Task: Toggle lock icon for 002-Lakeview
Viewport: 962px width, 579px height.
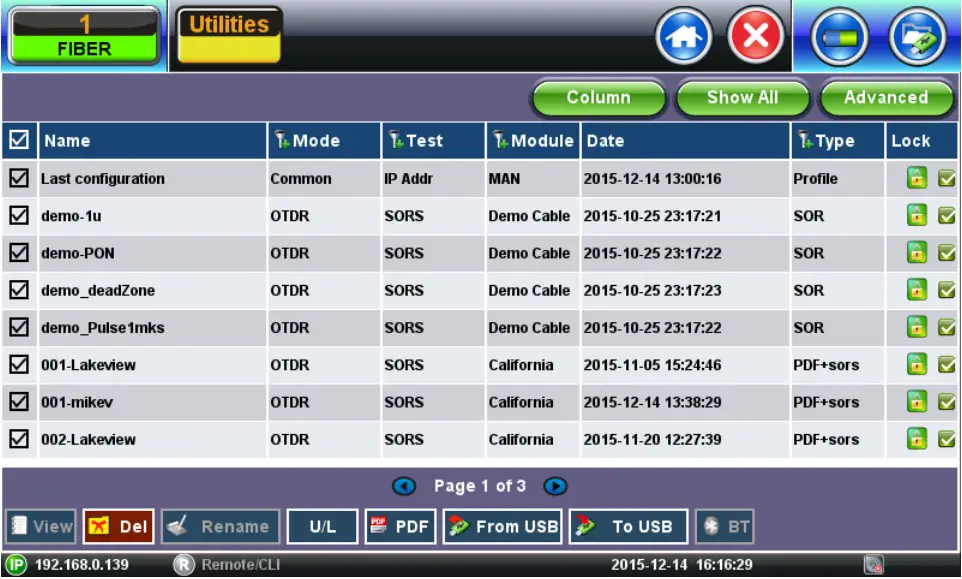Action: (917, 439)
